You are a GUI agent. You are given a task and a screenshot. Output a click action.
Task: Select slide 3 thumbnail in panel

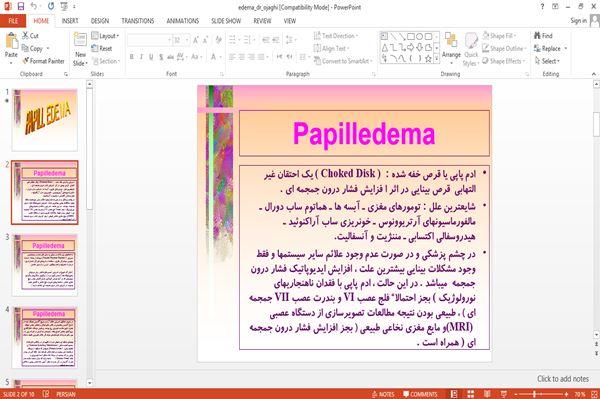pos(44,265)
